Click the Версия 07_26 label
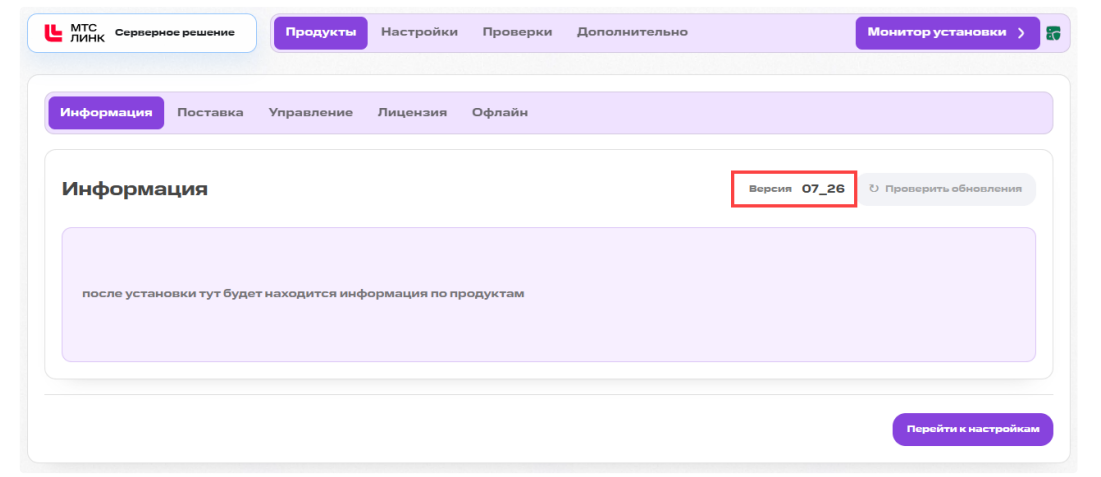The width and height of the screenshot is (1101, 477). pos(796,189)
